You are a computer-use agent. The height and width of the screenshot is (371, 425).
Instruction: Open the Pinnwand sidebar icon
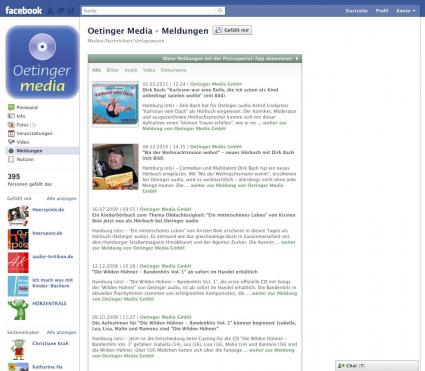pos(11,107)
